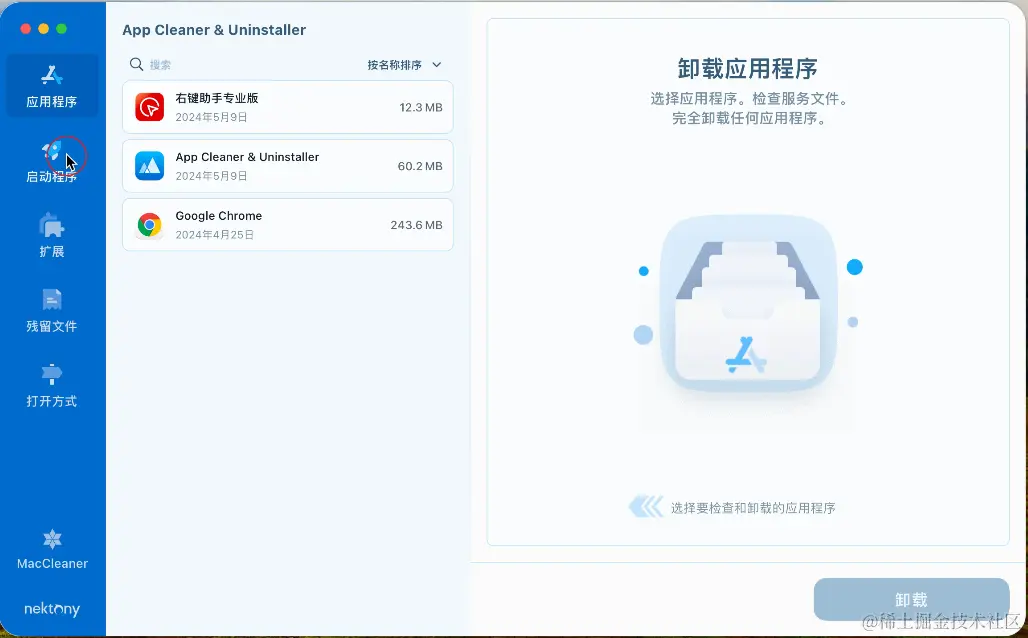Click the nektony logo
Image resolution: width=1028 pixels, height=638 pixels.
52,609
